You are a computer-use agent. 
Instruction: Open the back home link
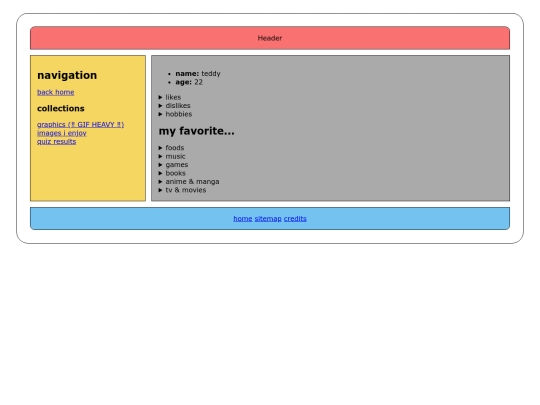click(x=55, y=92)
